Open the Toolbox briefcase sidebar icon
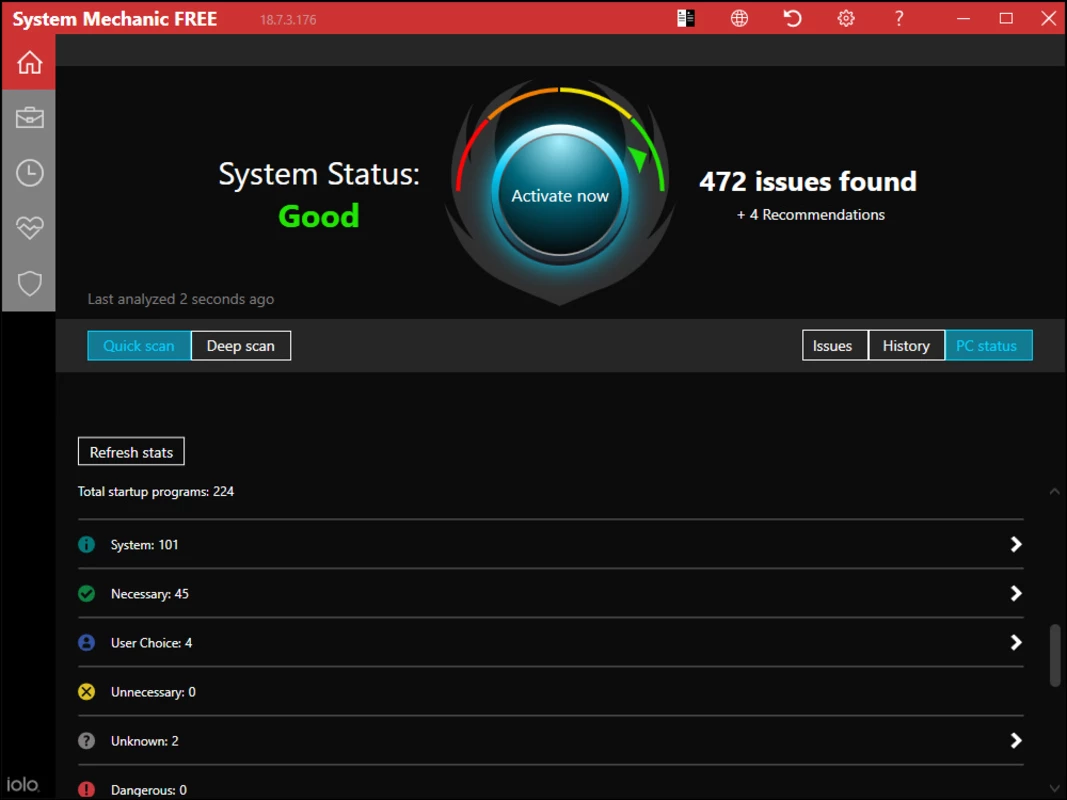Screen dimensions: 1067x800 (29, 118)
